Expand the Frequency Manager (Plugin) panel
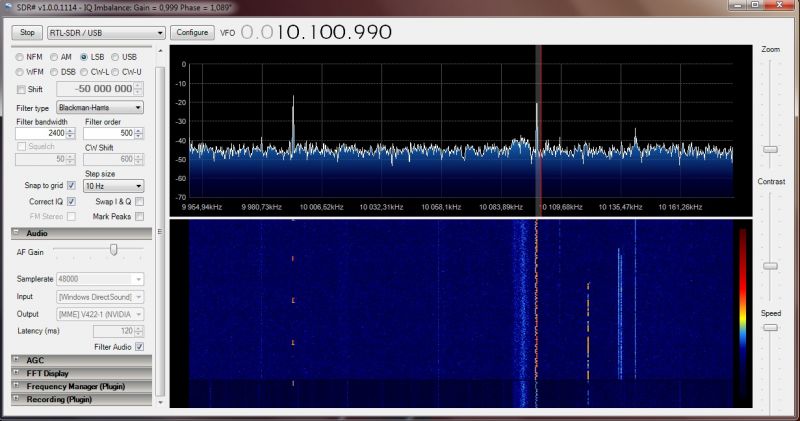800x421 pixels. coord(82,386)
